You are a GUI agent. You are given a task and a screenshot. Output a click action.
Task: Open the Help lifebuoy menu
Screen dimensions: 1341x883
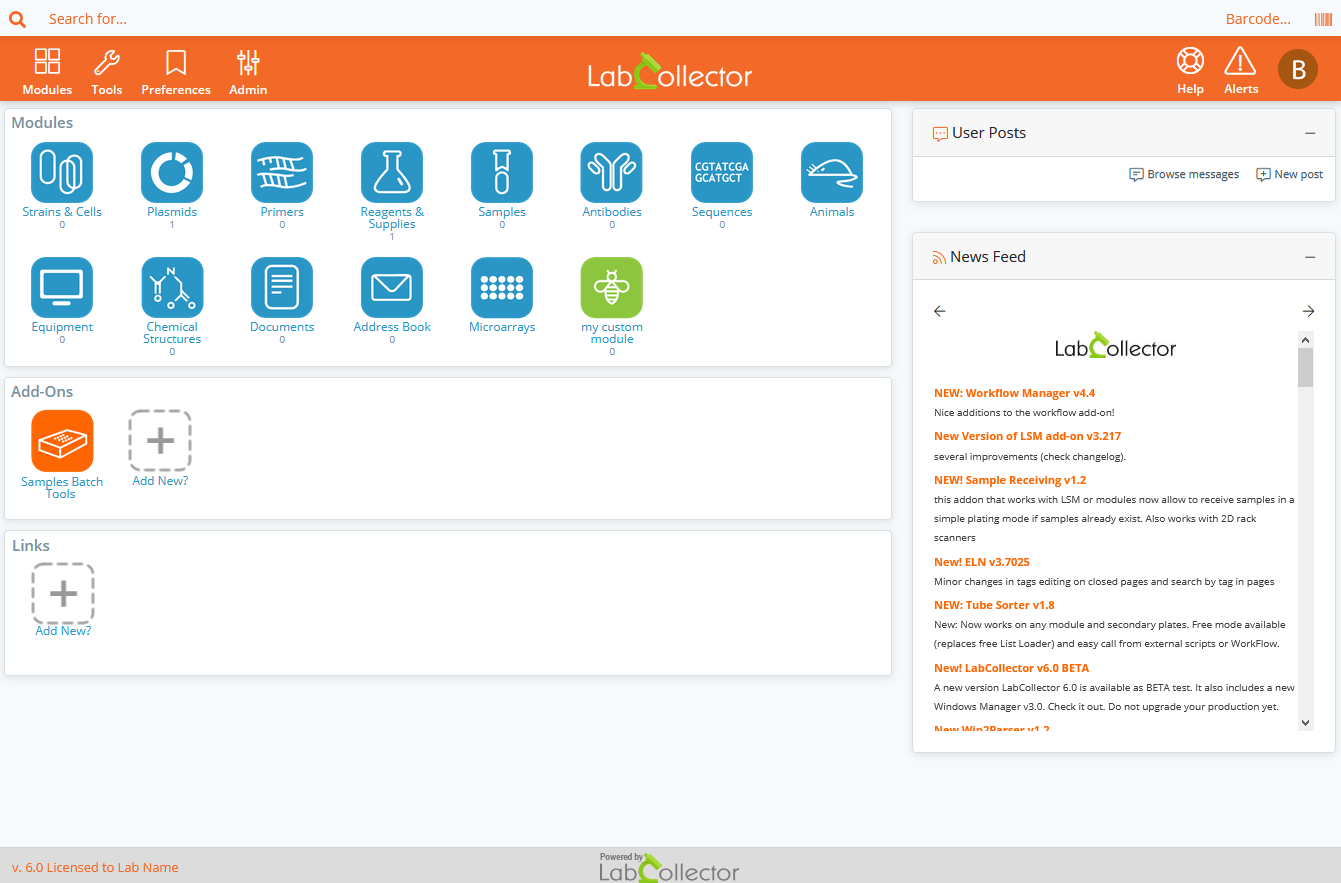(1190, 72)
